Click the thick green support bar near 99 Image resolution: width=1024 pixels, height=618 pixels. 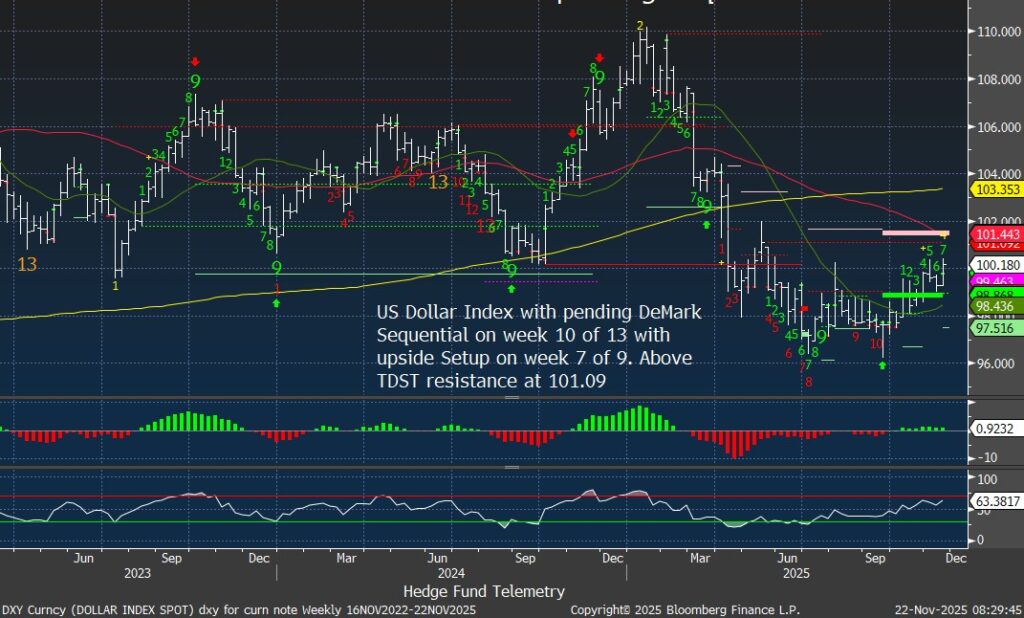(912, 295)
